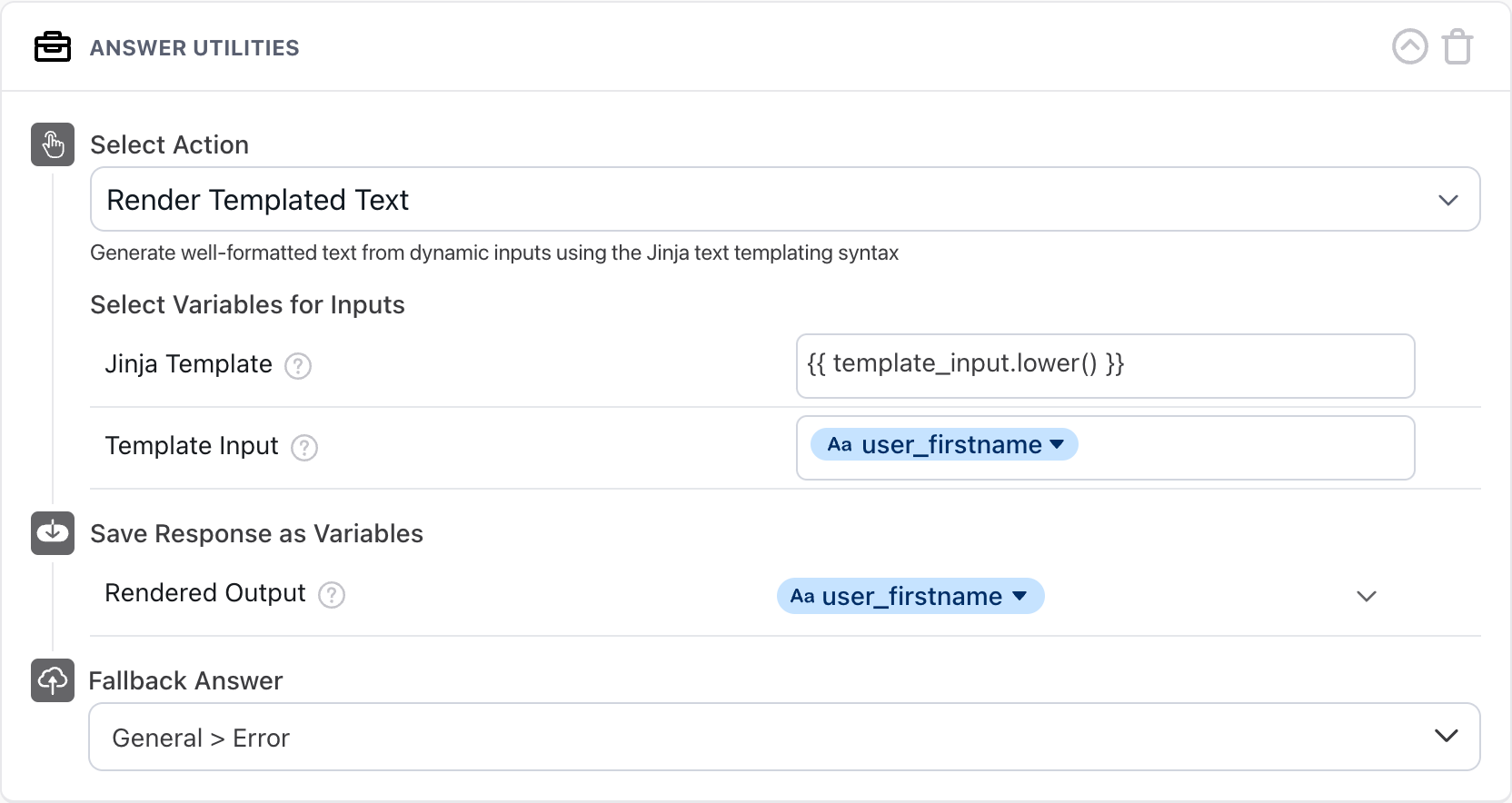Show help for Template Input
This screenshot has width=1512, height=803.
(304, 448)
